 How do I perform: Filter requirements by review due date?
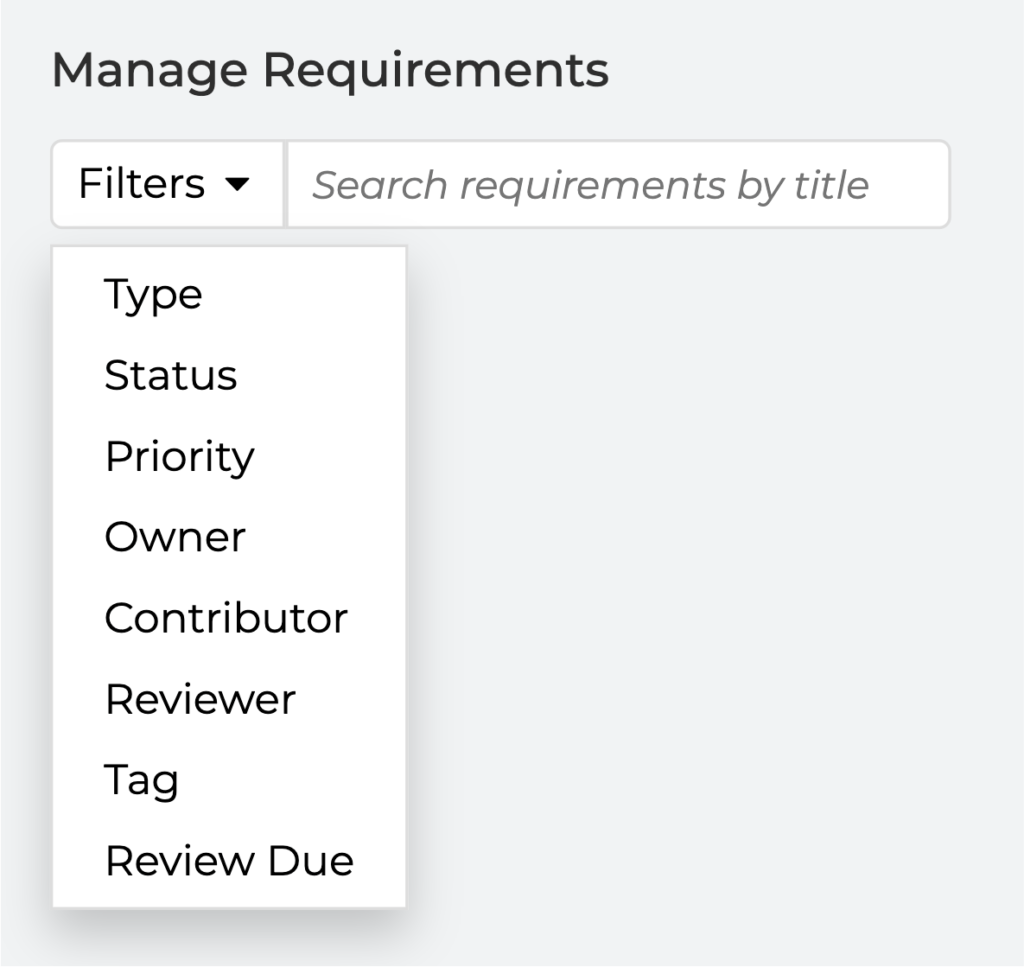coord(229,861)
